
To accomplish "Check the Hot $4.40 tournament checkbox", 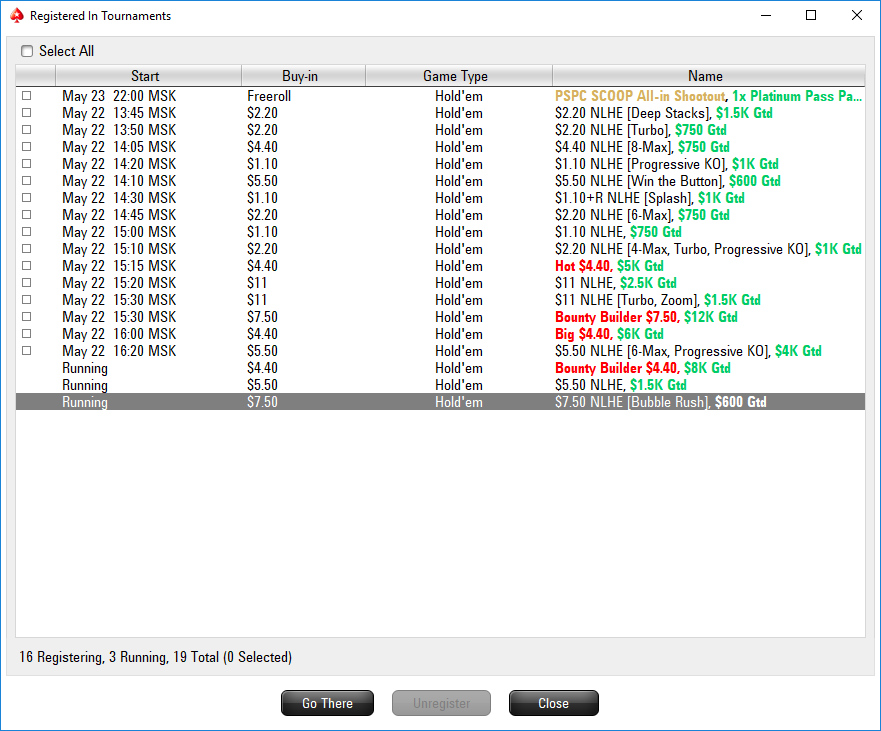I will (26, 266).
